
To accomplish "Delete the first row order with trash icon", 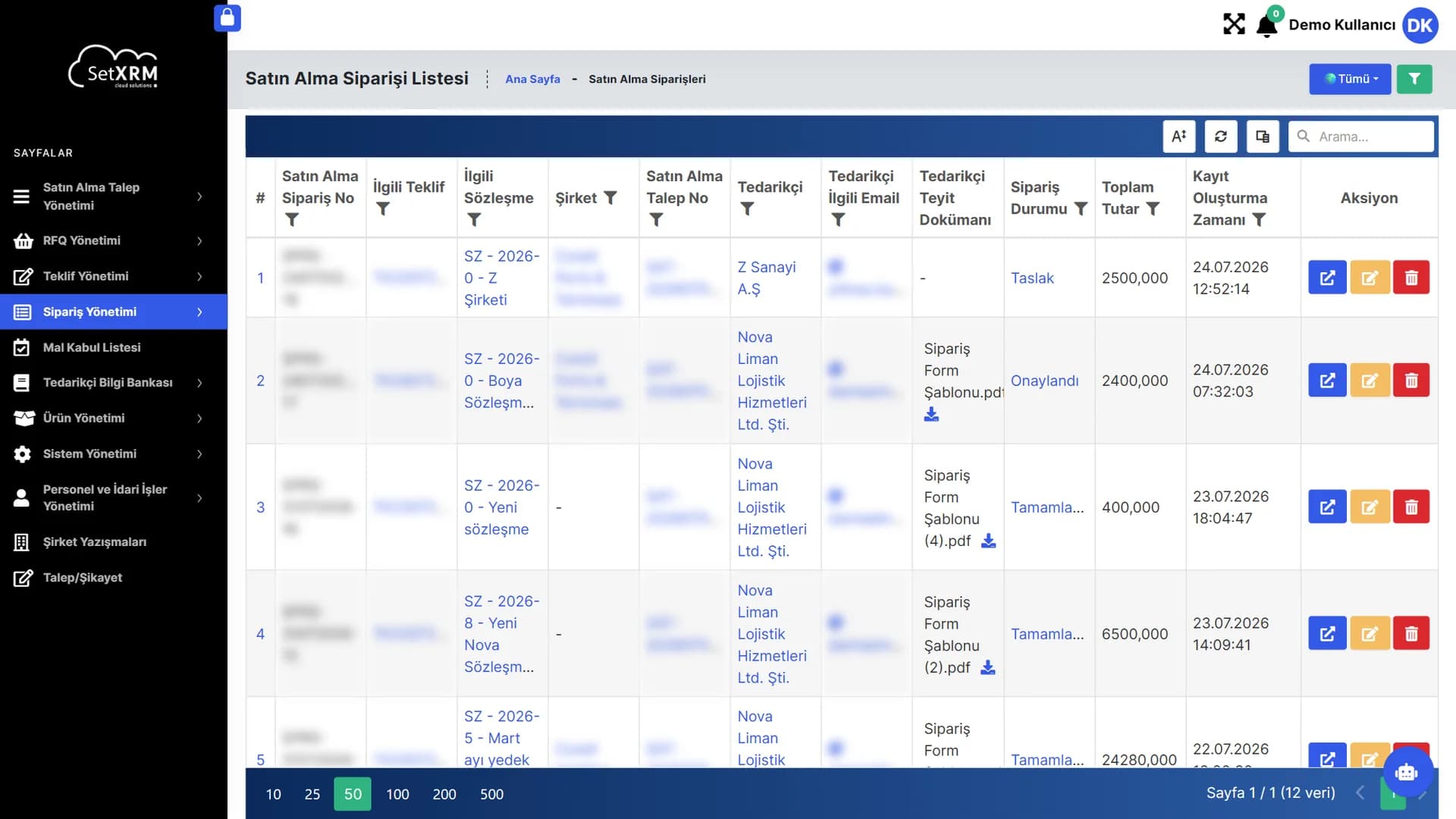I will pyautogui.click(x=1411, y=278).
